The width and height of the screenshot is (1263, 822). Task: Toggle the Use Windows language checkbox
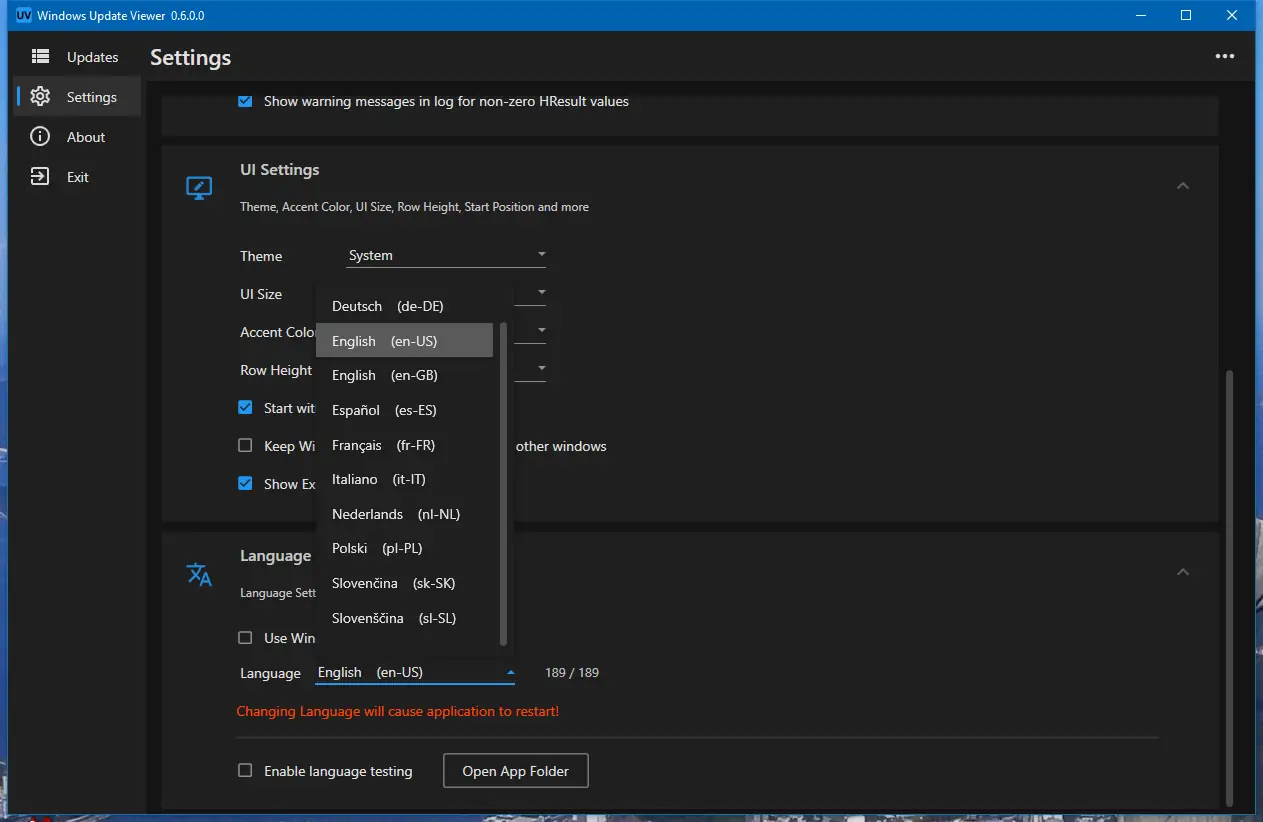coord(245,638)
